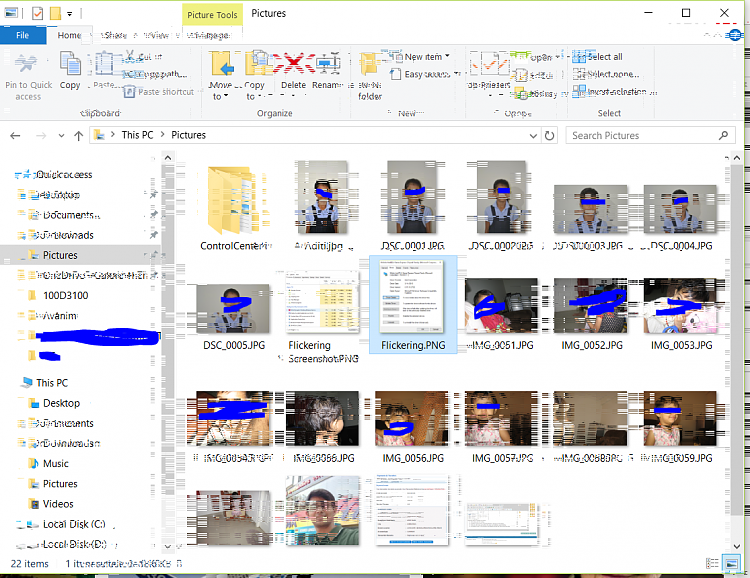The height and width of the screenshot is (578, 750).
Task: Open the Copy to command
Action: tap(255, 74)
